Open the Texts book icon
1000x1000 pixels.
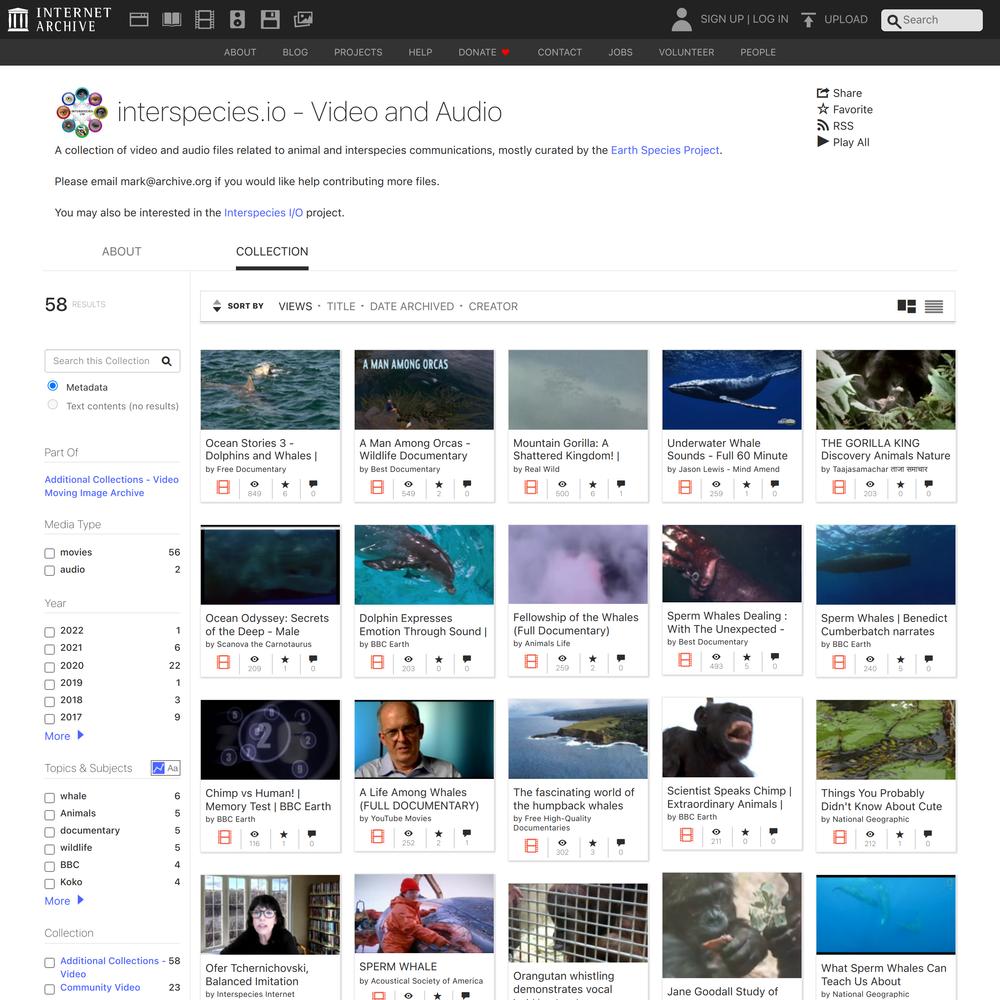tap(172, 20)
